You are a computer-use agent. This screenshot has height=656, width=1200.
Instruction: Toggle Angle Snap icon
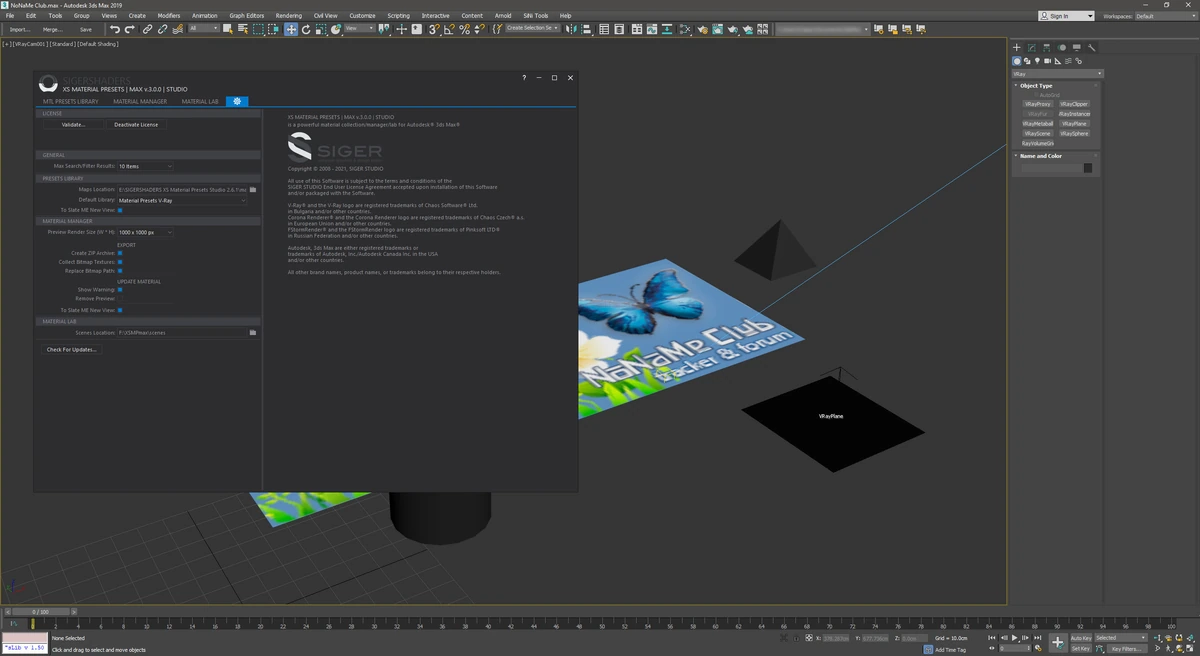[449, 29]
